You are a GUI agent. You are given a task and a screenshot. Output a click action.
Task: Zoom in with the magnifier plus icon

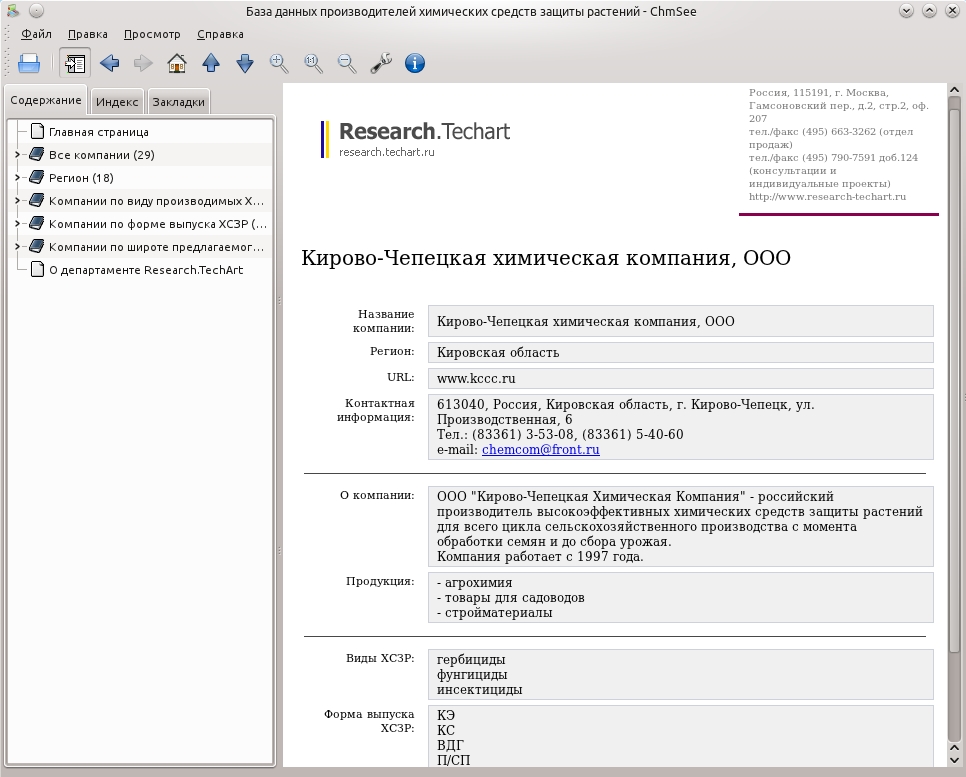click(x=279, y=63)
